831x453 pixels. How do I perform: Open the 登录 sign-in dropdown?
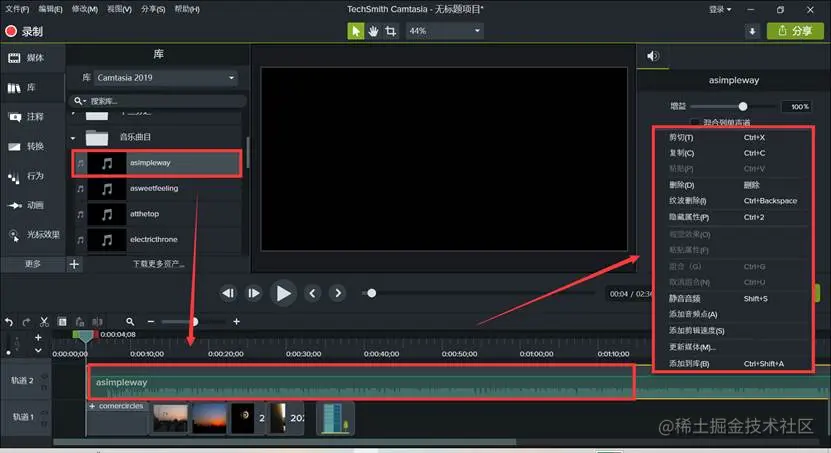point(720,9)
